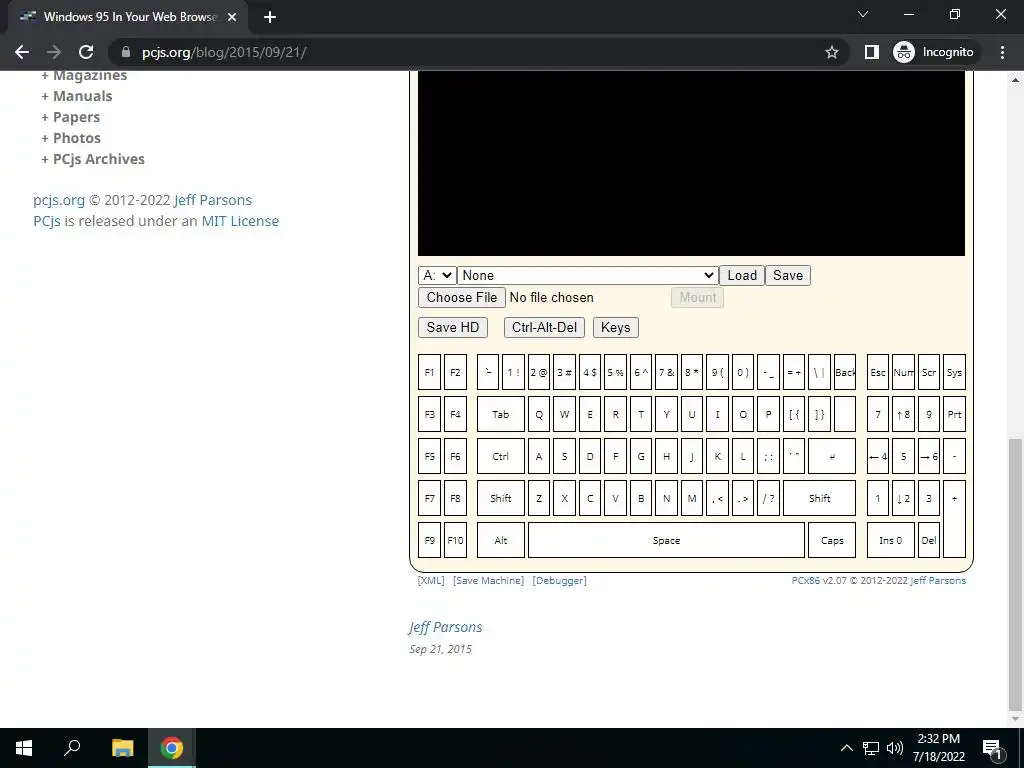Open Jeff Parsons link in sidebar footer
Screen dimensions: 1024x768
tap(212, 200)
